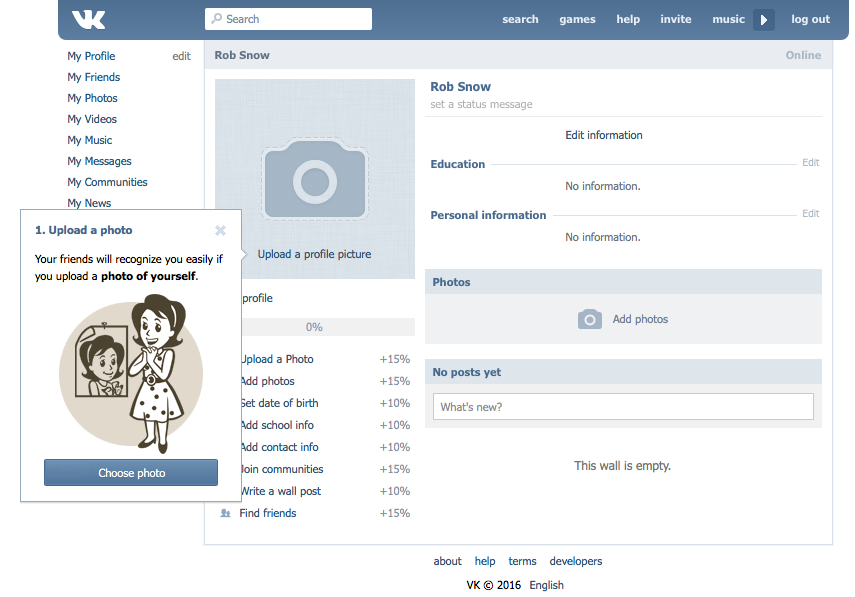Select Add contact info item
The height and width of the screenshot is (597, 855).
coord(326,447)
